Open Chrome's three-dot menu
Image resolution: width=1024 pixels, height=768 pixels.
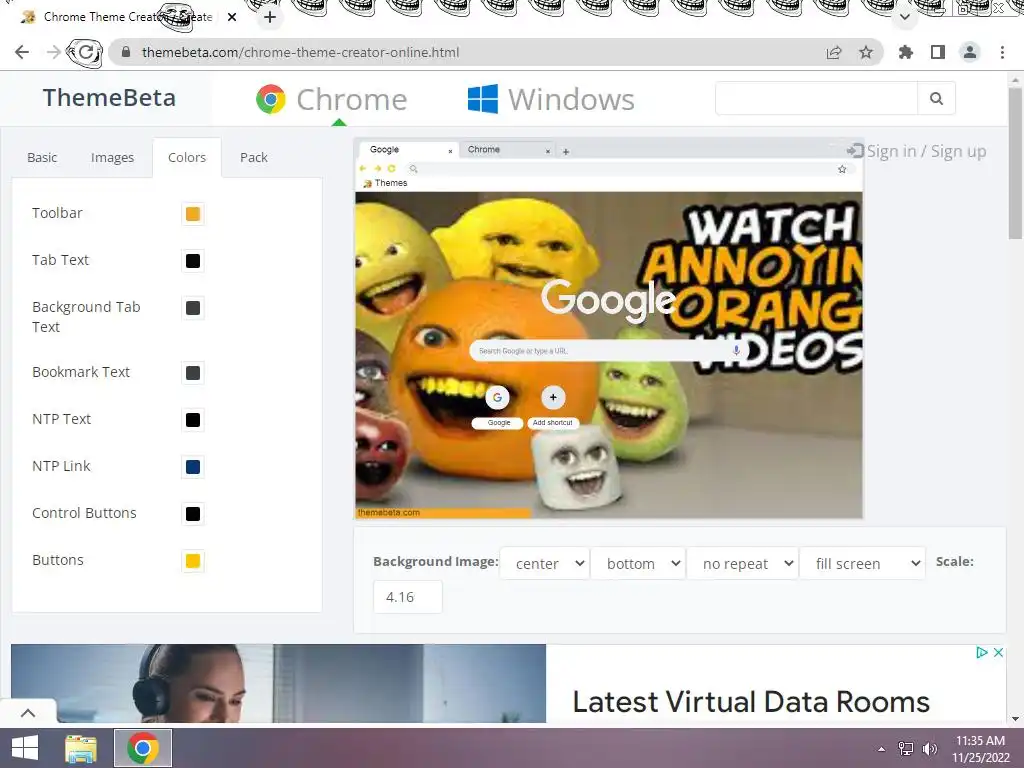[x=1002, y=52]
